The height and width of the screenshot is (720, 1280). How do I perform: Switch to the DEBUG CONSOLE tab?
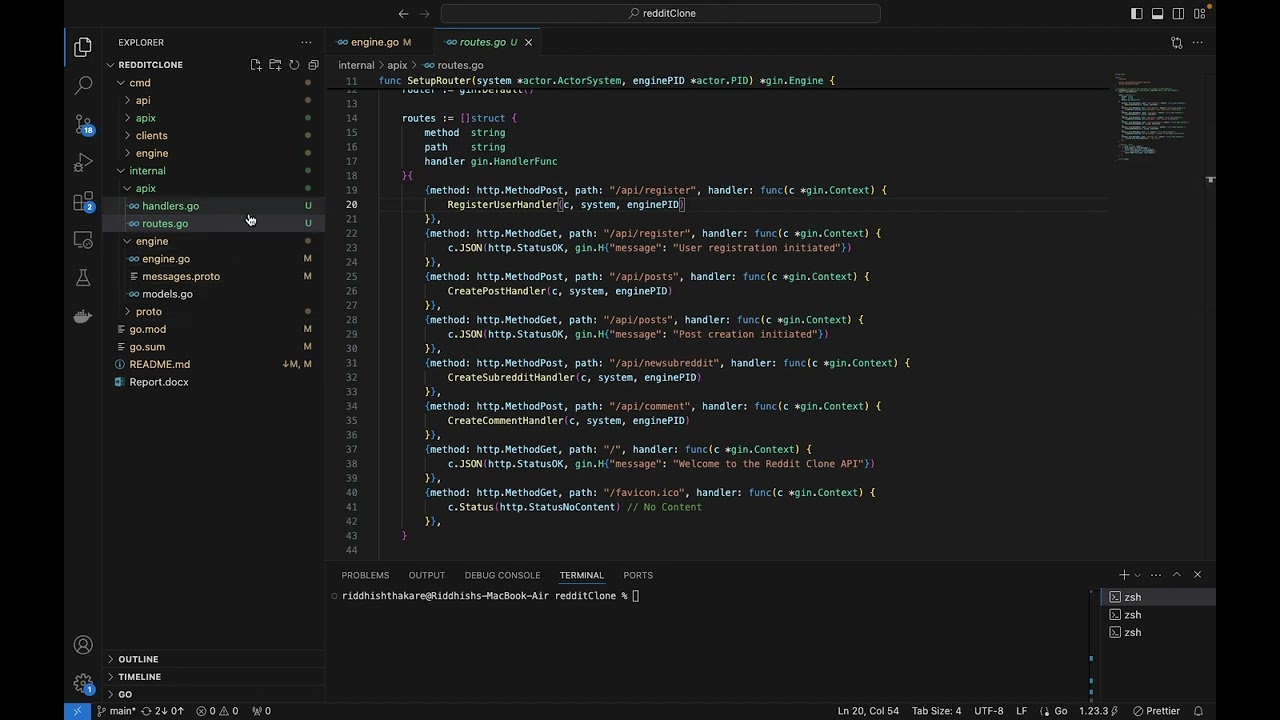[x=502, y=575]
